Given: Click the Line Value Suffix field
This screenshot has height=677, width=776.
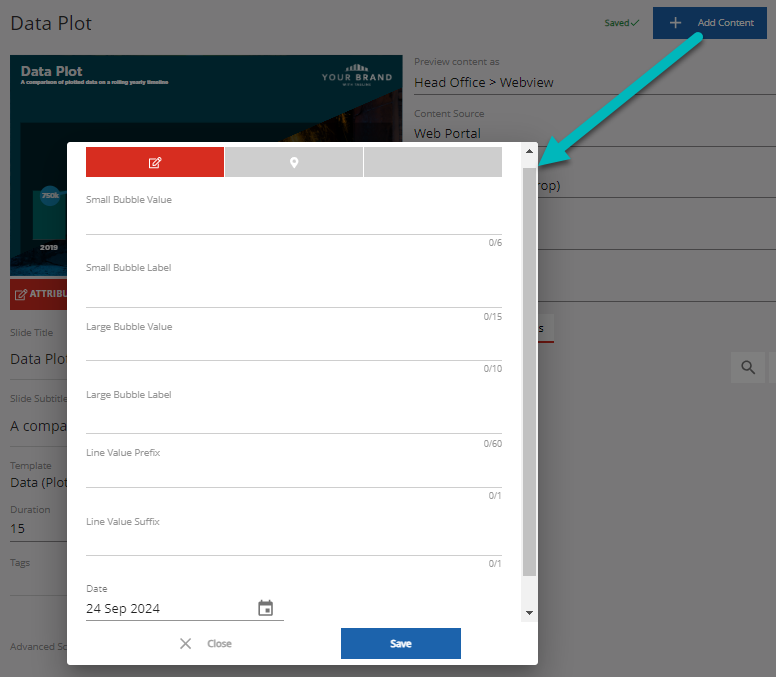Looking at the screenshot, I should click(294, 543).
